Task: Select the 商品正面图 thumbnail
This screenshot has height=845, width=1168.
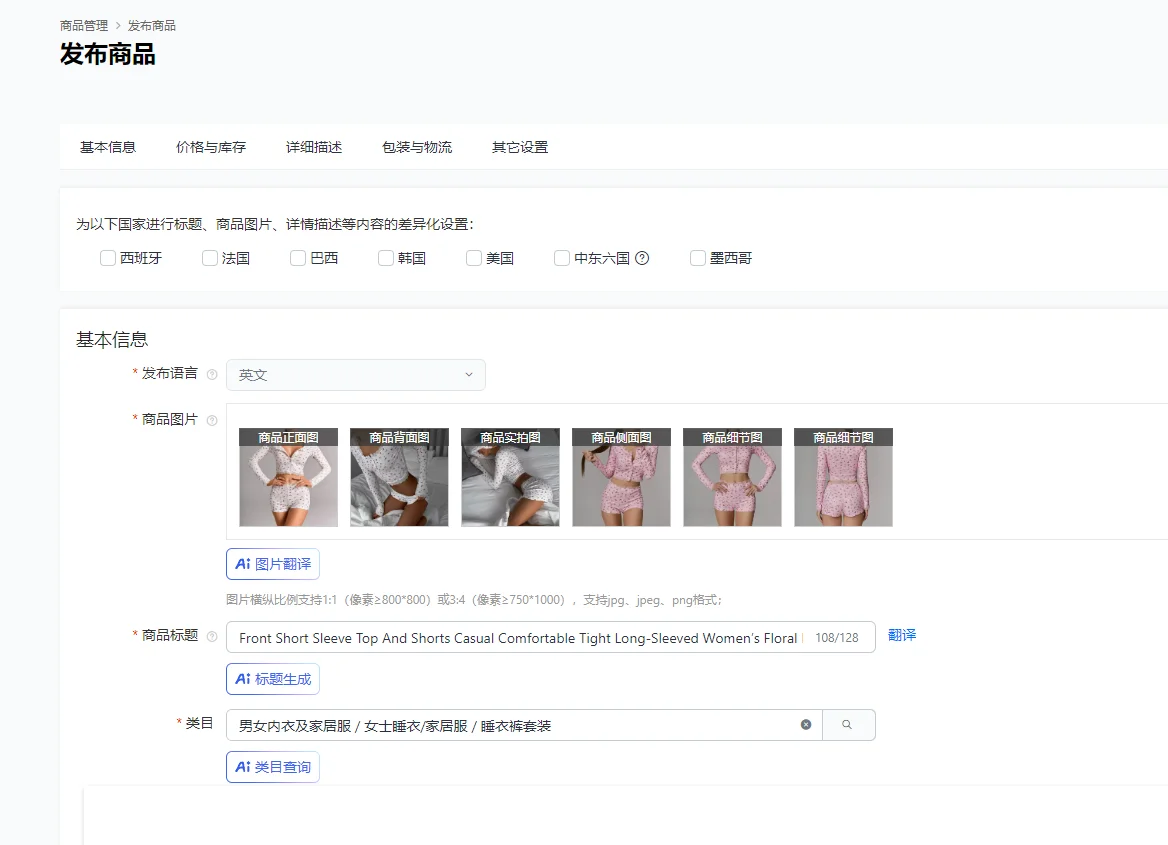Action: [x=288, y=477]
